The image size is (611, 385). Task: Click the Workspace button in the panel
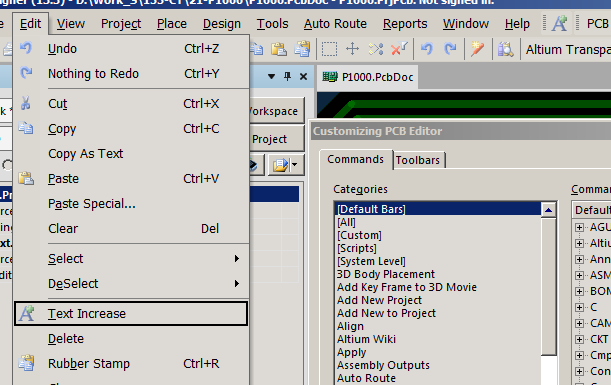[277, 111]
